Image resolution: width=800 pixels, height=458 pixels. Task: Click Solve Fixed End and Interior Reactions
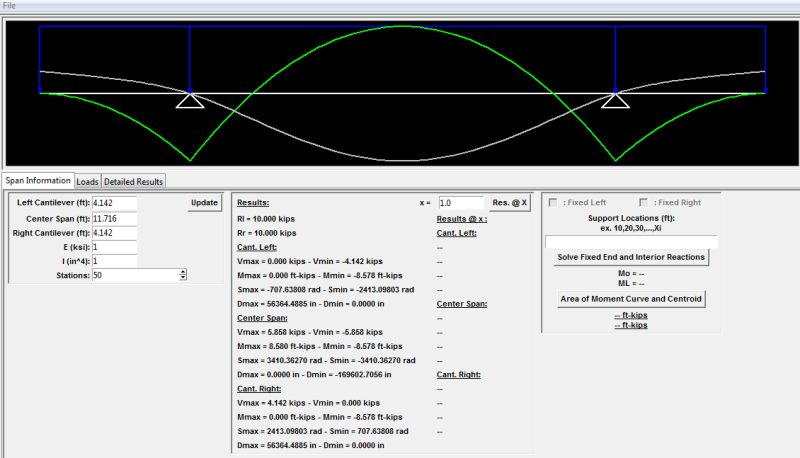point(631,257)
